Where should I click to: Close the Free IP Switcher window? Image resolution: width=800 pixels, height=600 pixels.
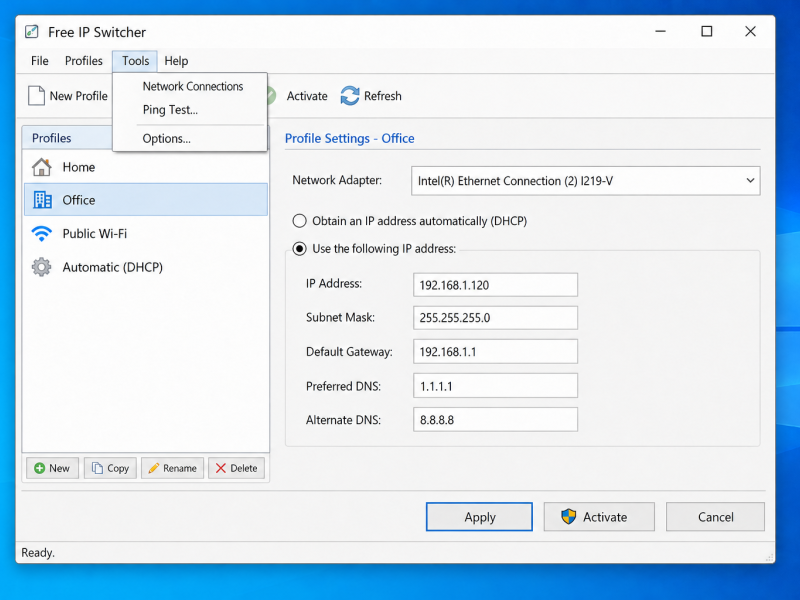tap(750, 32)
